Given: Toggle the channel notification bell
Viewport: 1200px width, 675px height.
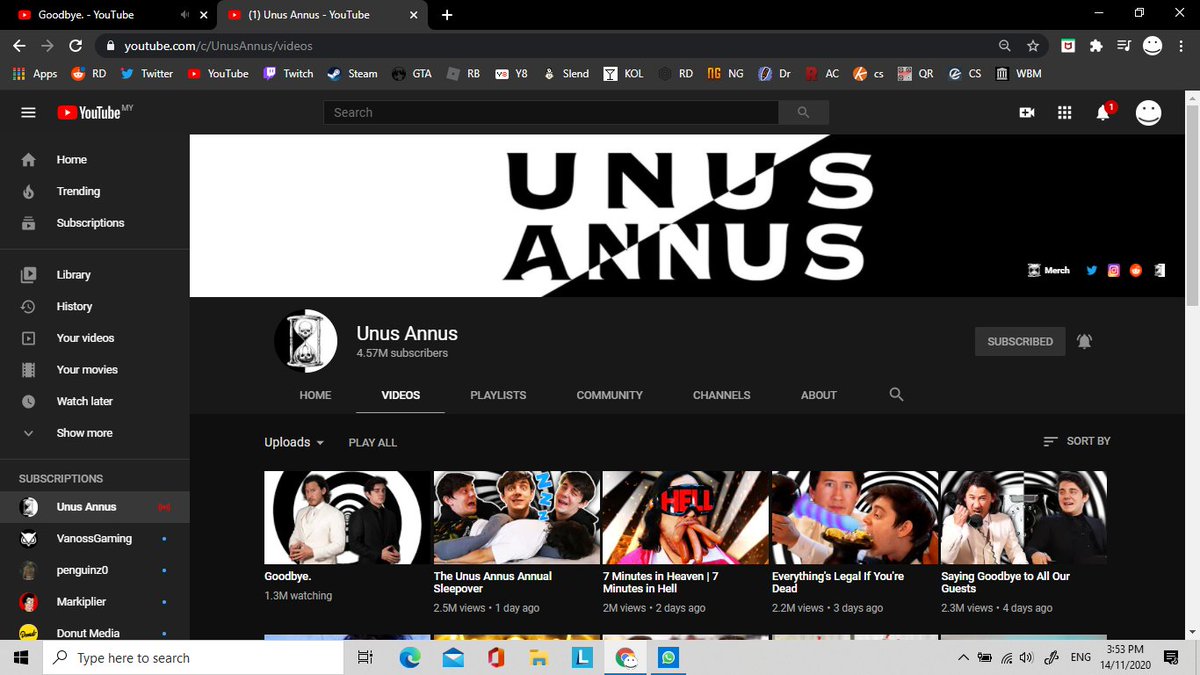Looking at the screenshot, I should coord(1085,341).
